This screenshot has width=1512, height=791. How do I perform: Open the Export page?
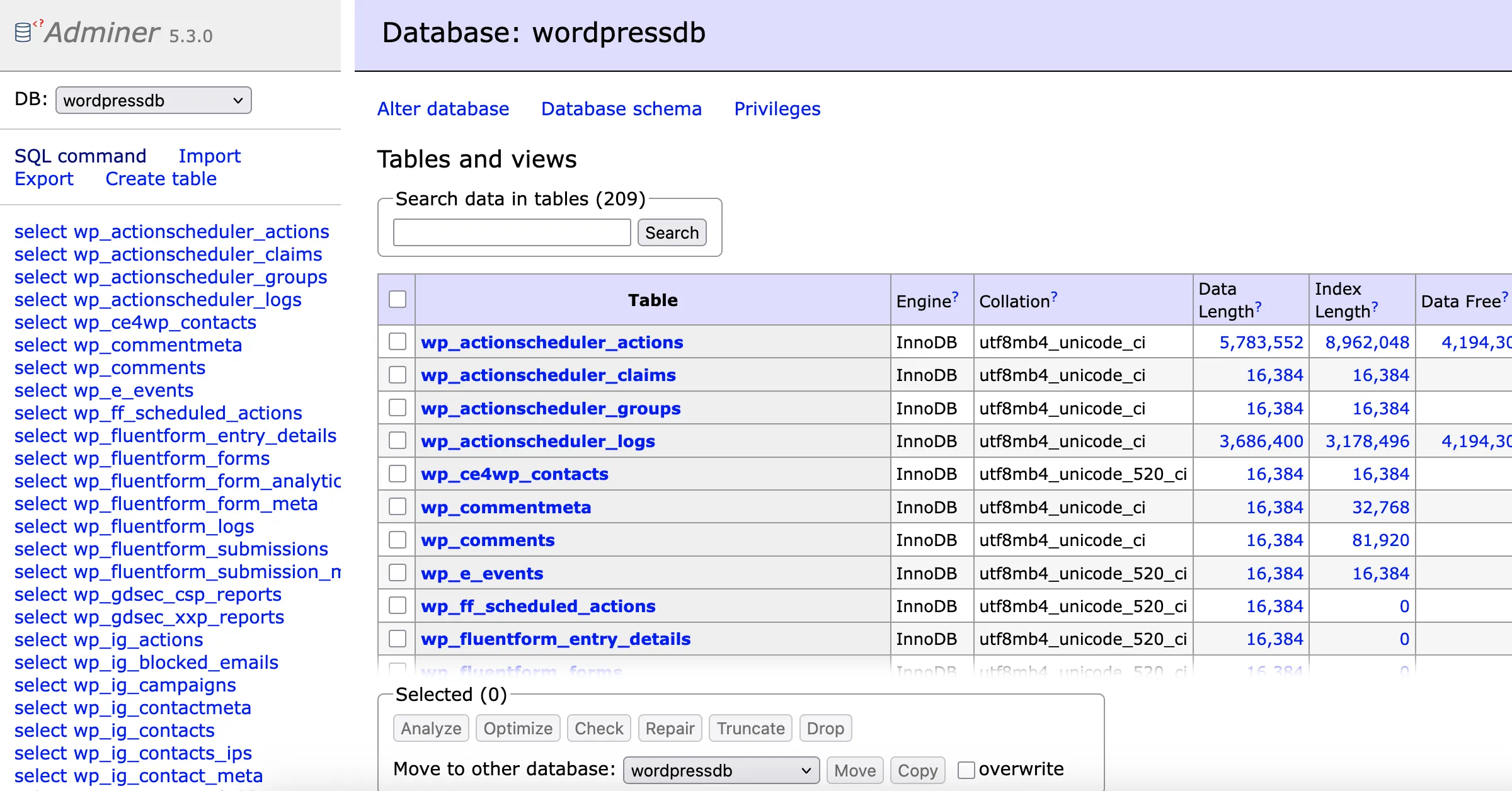click(x=44, y=179)
